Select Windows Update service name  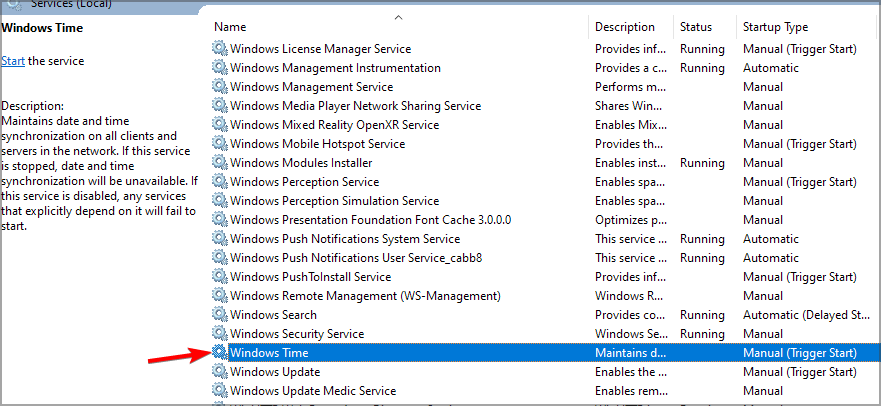(275, 372)
